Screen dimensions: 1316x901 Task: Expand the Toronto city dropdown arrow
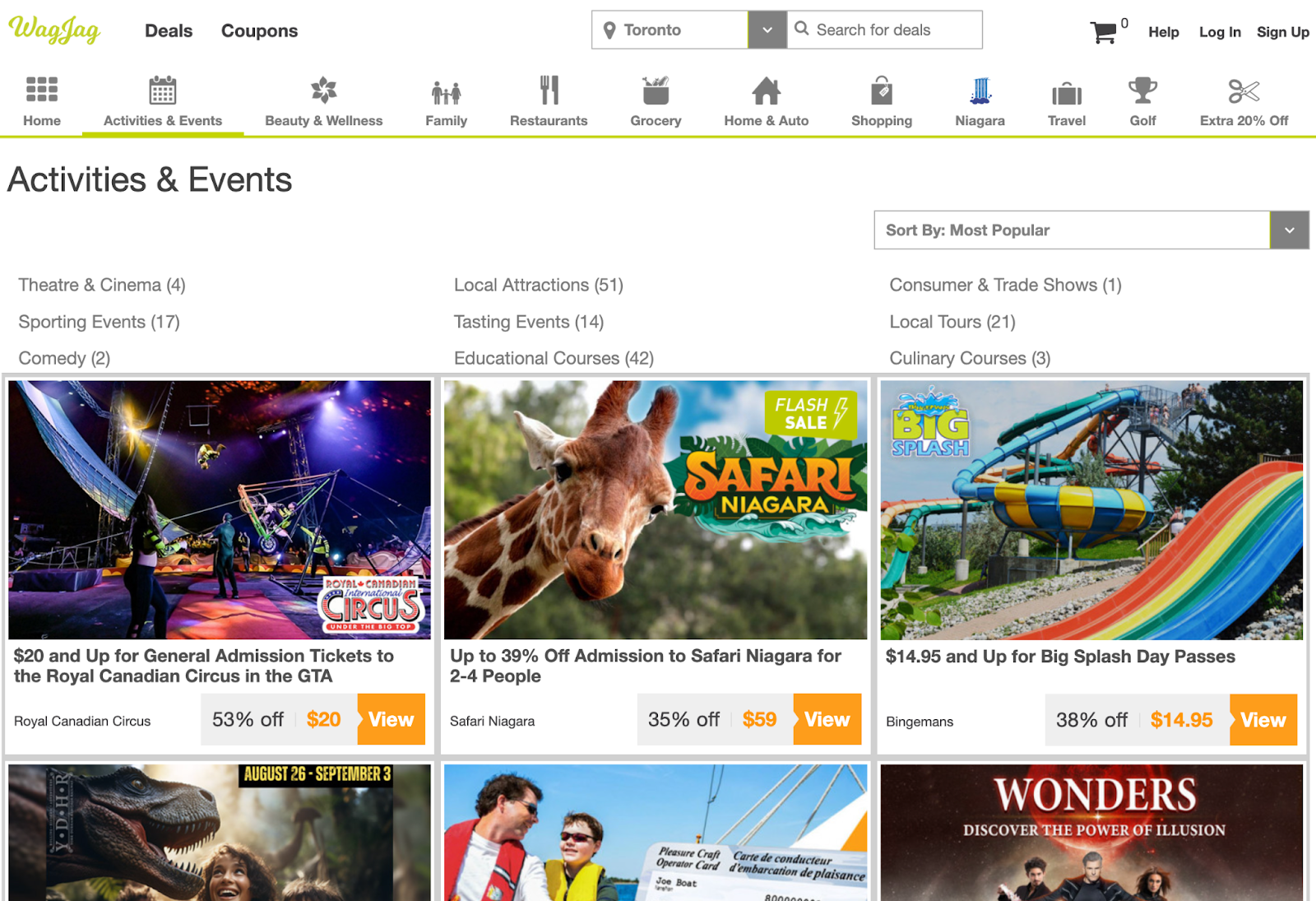767,30
